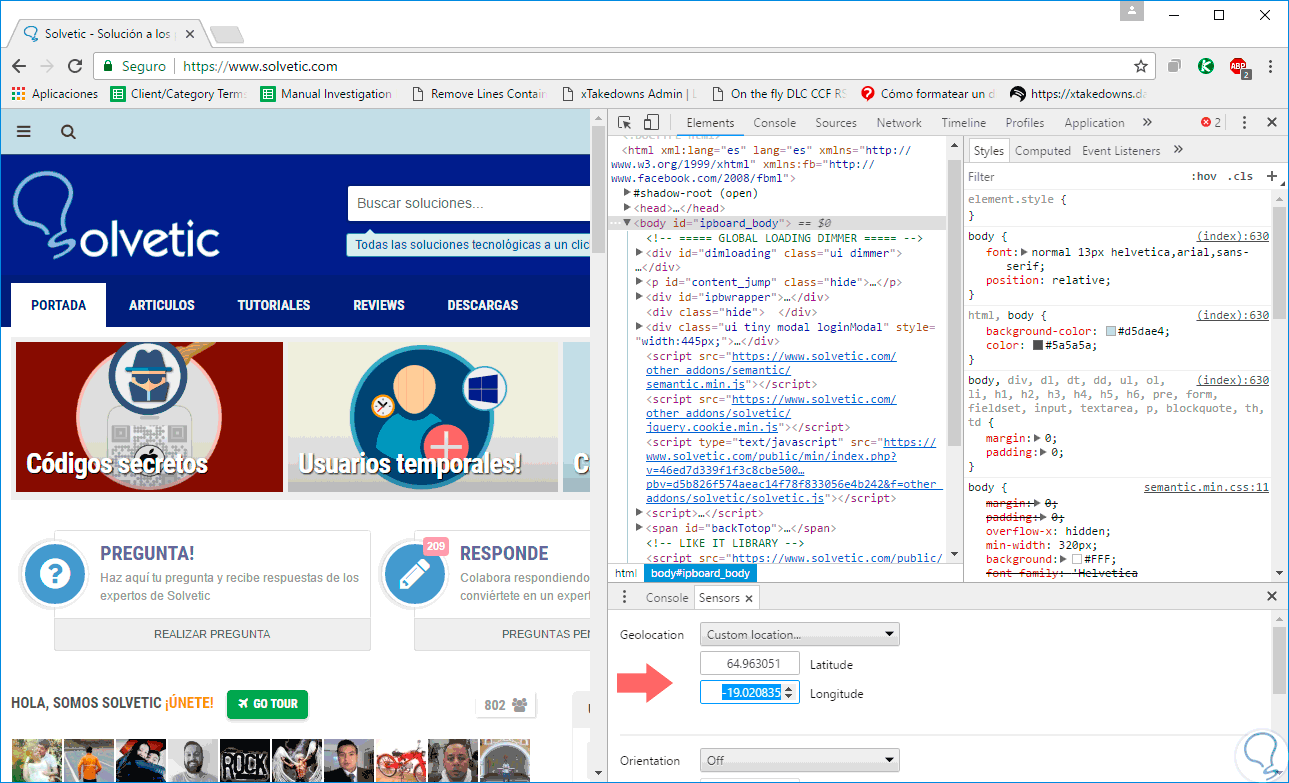Expand the #shadow-root node
Viewport: 1289px width, 783px height.
click(627, 193)
